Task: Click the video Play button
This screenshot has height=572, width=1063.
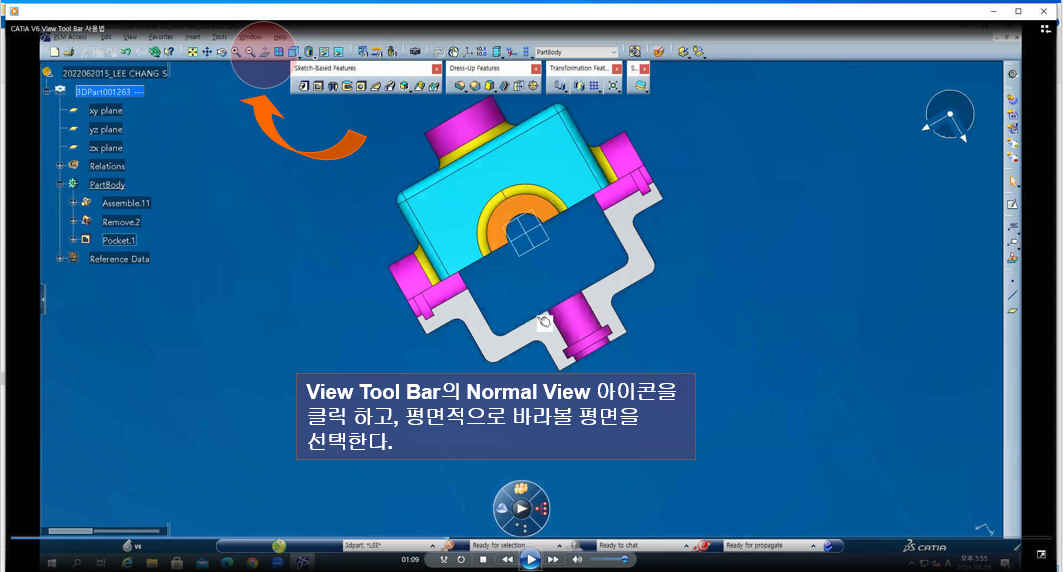Action: (530, 560)
